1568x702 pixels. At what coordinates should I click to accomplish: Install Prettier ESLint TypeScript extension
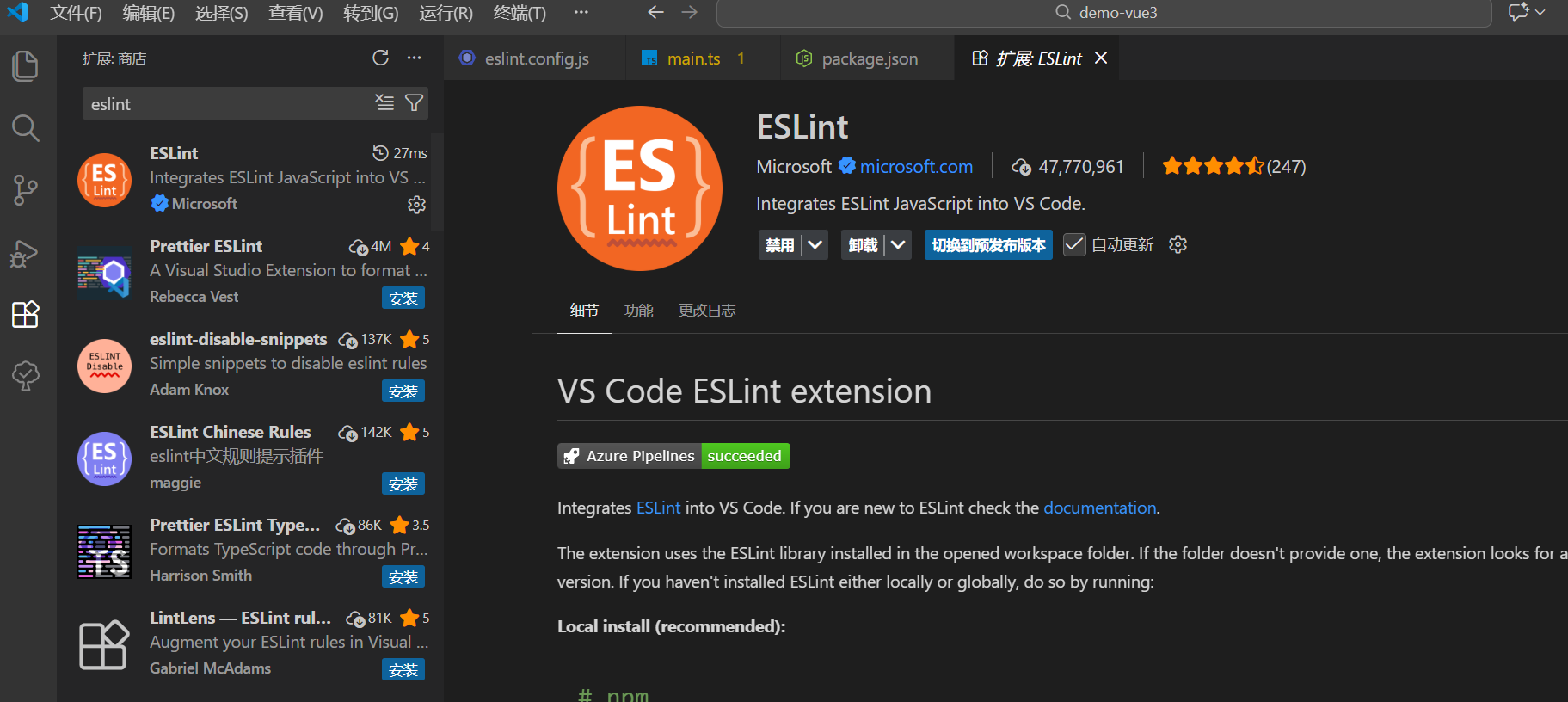pyautogui.click(x=403, y=576)
